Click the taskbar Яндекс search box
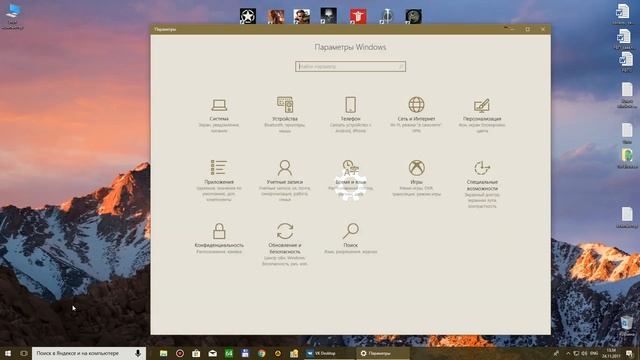The image size is (640, 360). (x=89, y=353)
